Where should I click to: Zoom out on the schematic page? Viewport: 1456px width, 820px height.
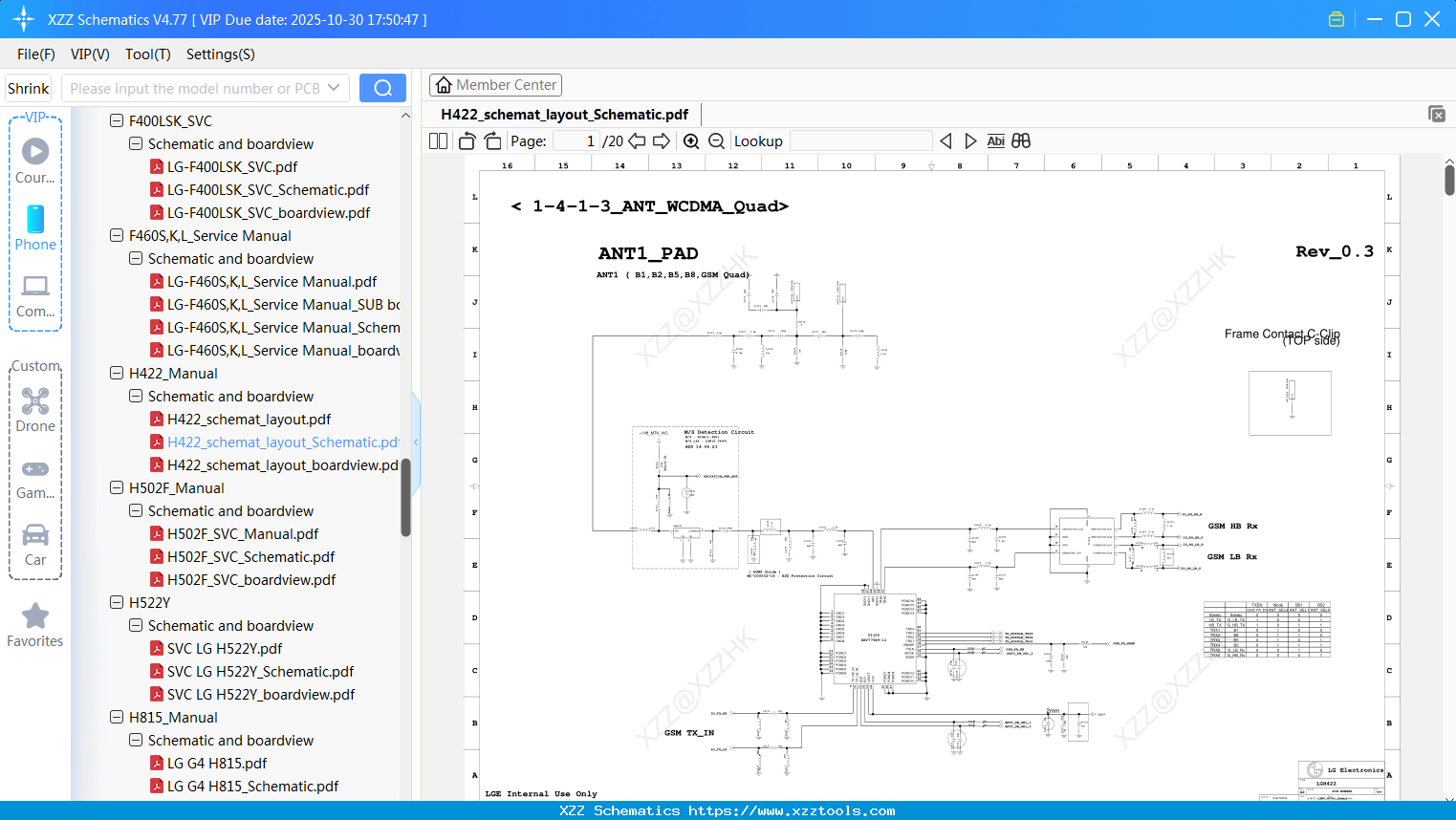(715, 140)
